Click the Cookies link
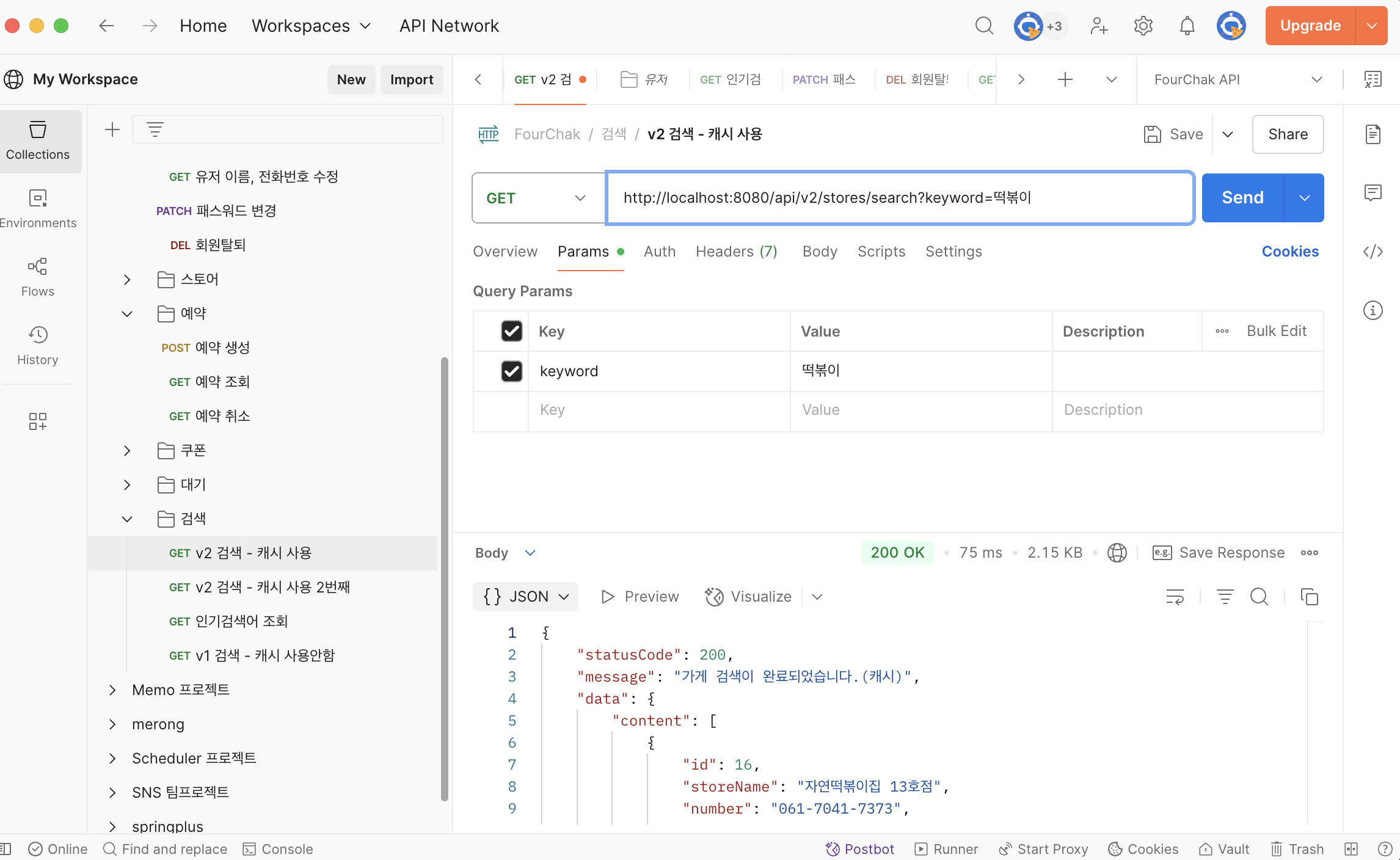 [x=1290, y=252]
